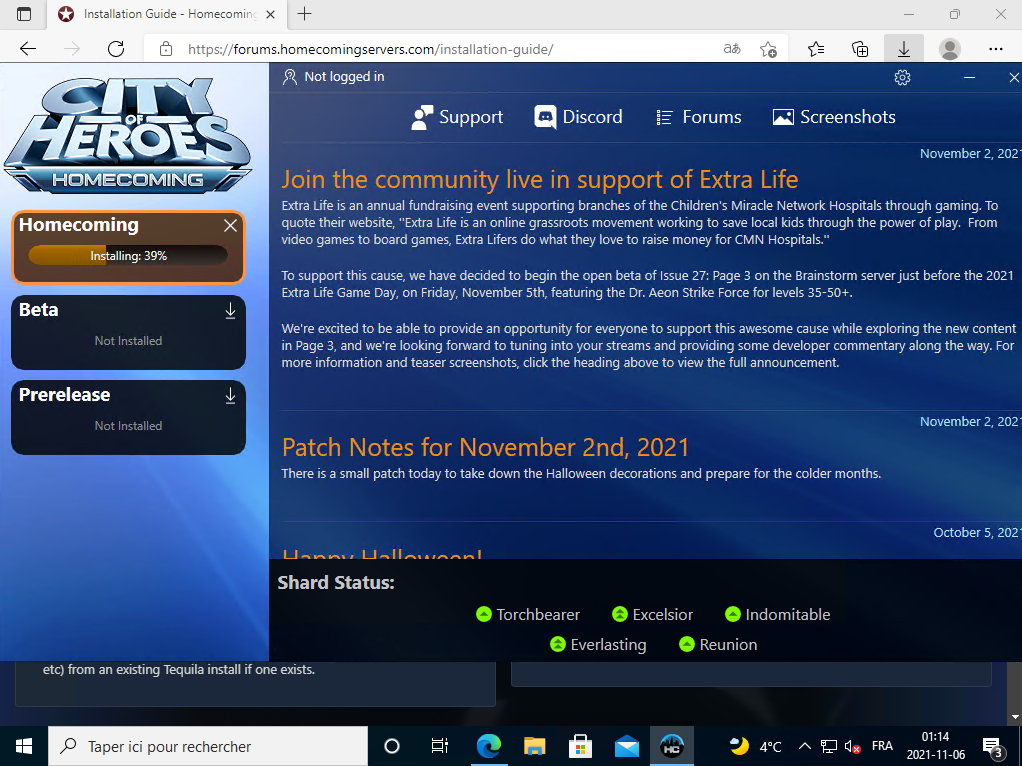Download the Beta release

pos(230,311)
